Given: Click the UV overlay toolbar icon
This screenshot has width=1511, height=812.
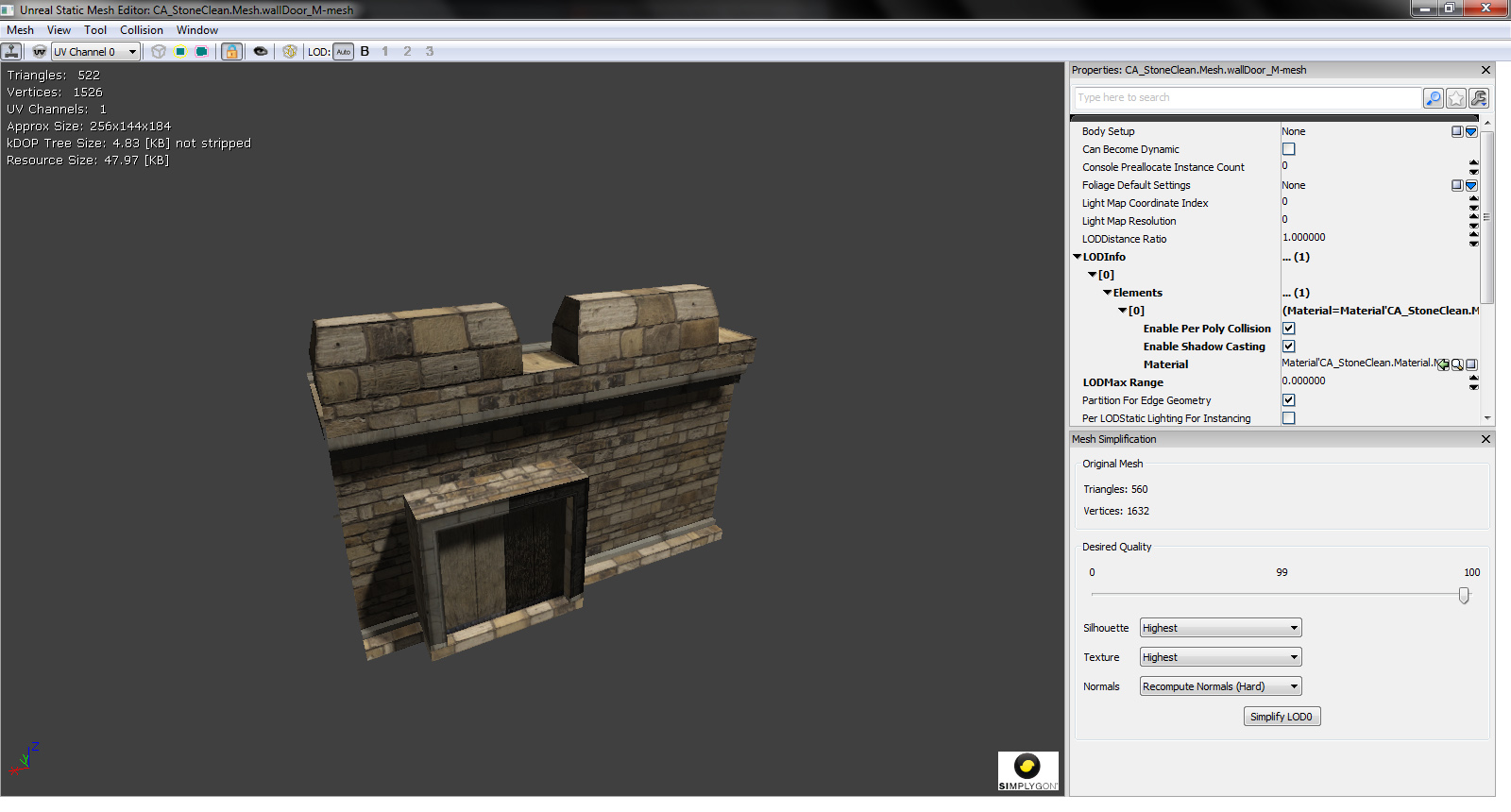Looking at the screenshot, I should (x=39, y=52).
